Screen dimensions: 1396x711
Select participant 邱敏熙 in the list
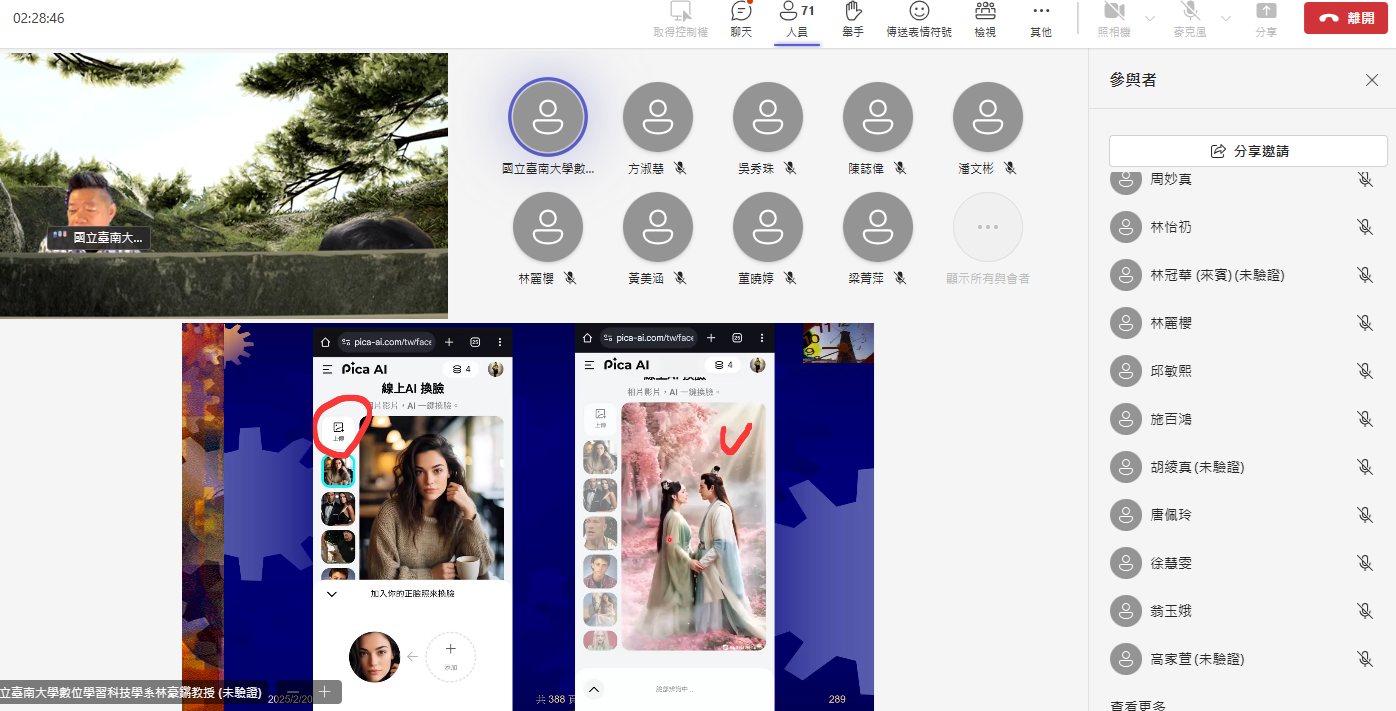pyautogui.click(x=1242, y=371)
